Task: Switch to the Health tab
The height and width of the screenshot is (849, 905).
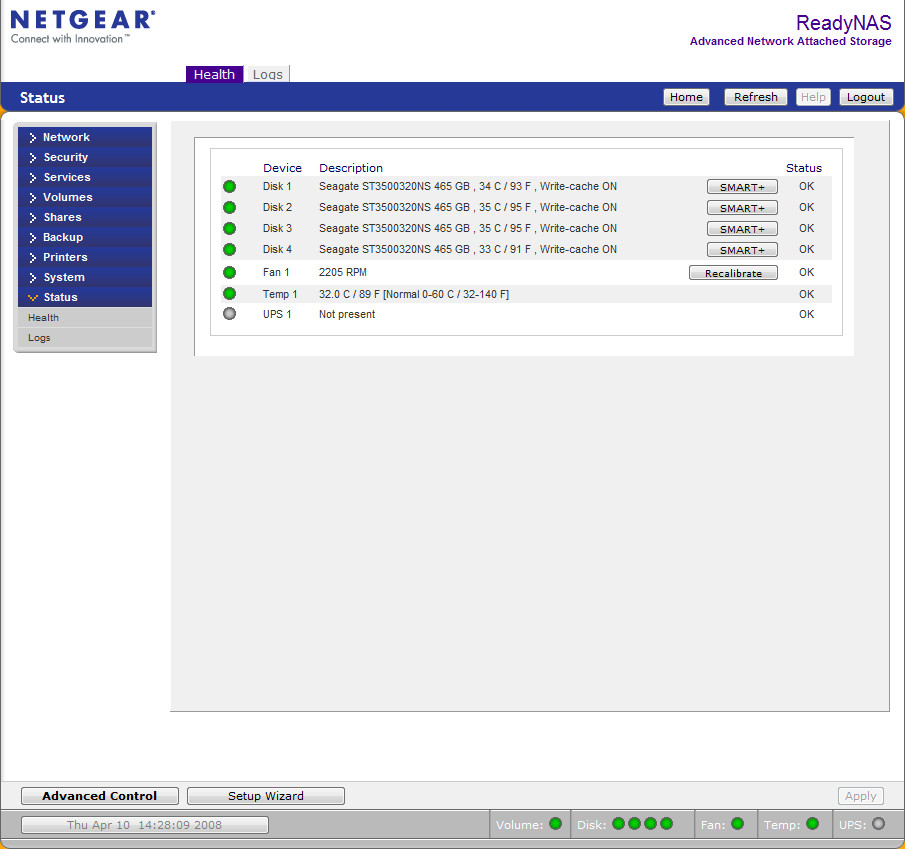Action: [214, 74]
